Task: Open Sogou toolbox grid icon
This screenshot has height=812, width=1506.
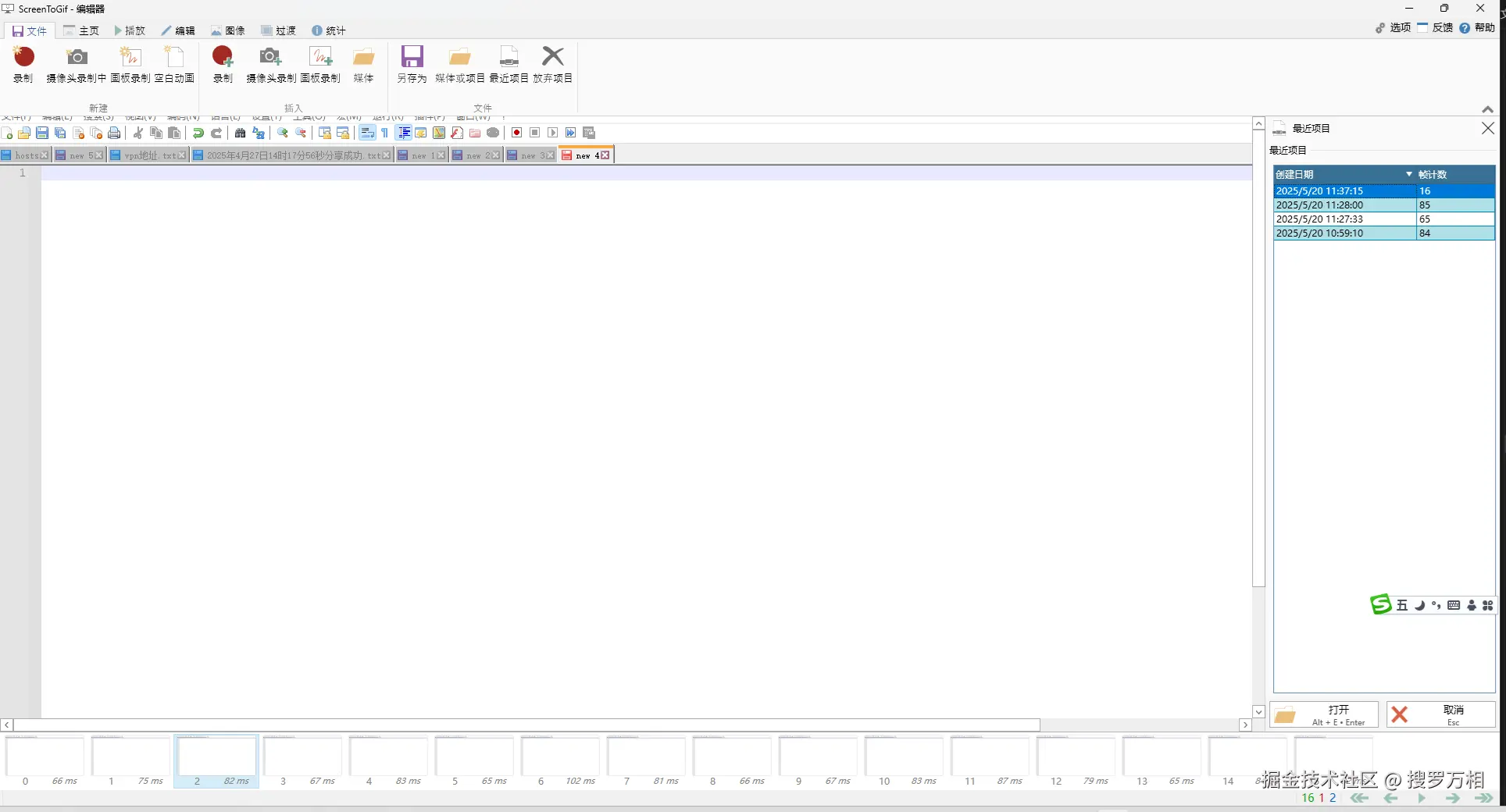Action: 1488,605
